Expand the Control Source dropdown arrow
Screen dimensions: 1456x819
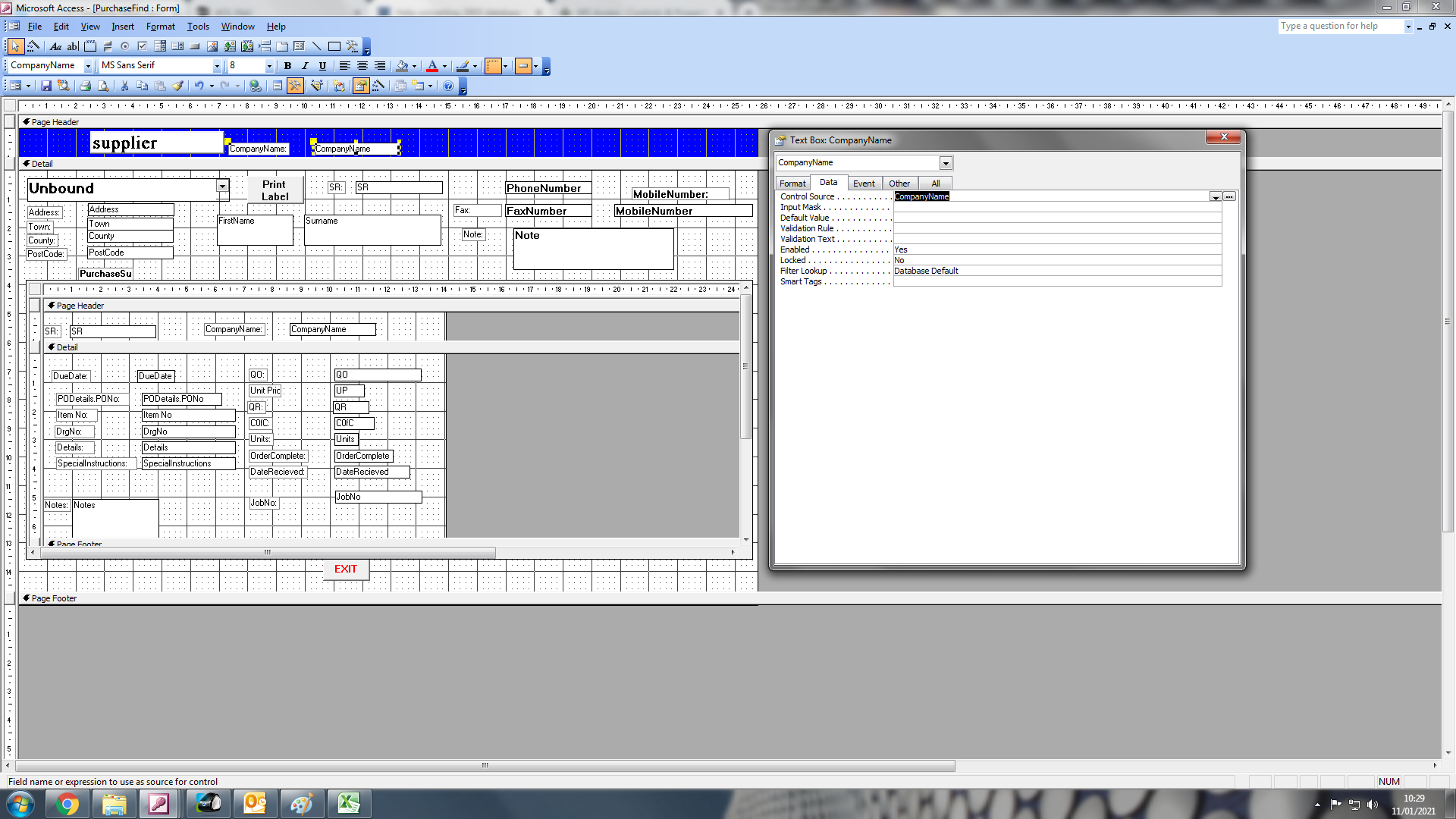coord(1216,197)
